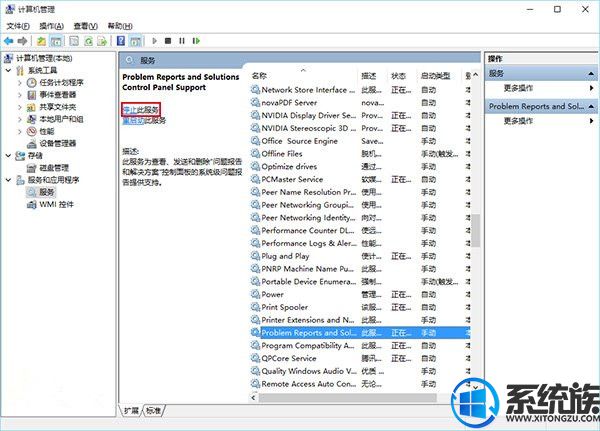The height and width of the screenshot is (431, 600).
Task: Select the QPCore Service row
Action: [x=360, y=358]
